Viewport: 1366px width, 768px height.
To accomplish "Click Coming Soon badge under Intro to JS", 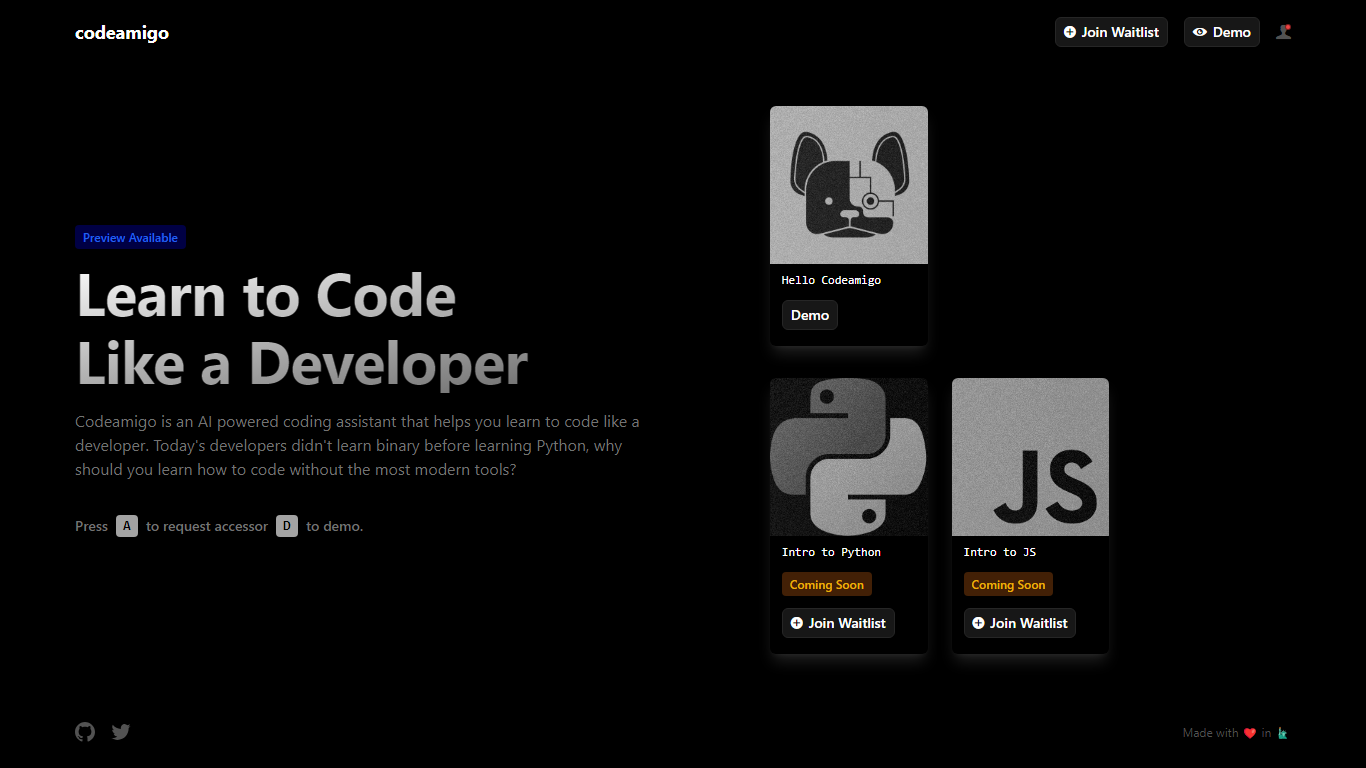I will [1008, 585].
